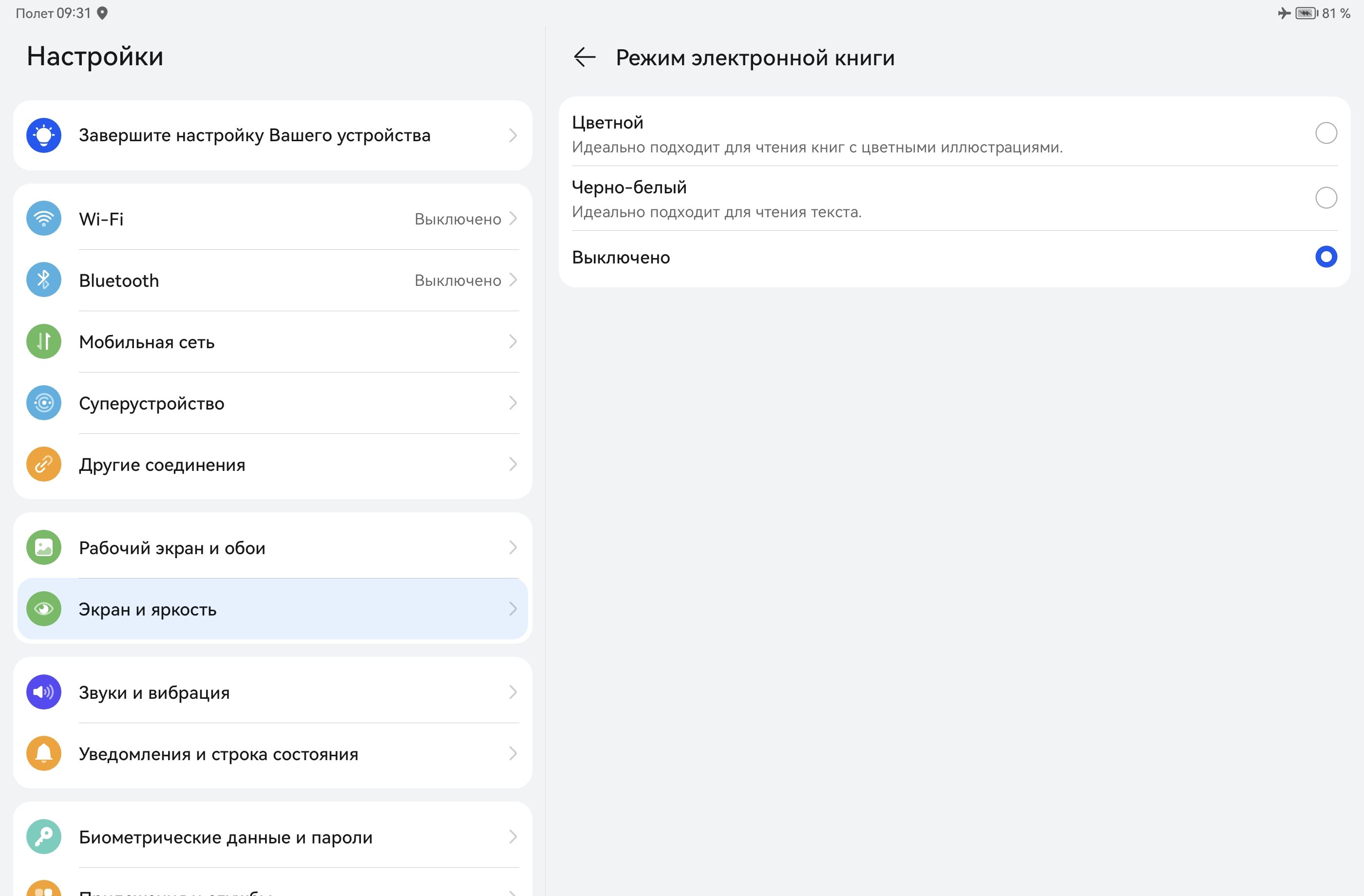Open Рабочий экран и обои chevron
This screenshot has height=896, width=1364.
(513, 548)
